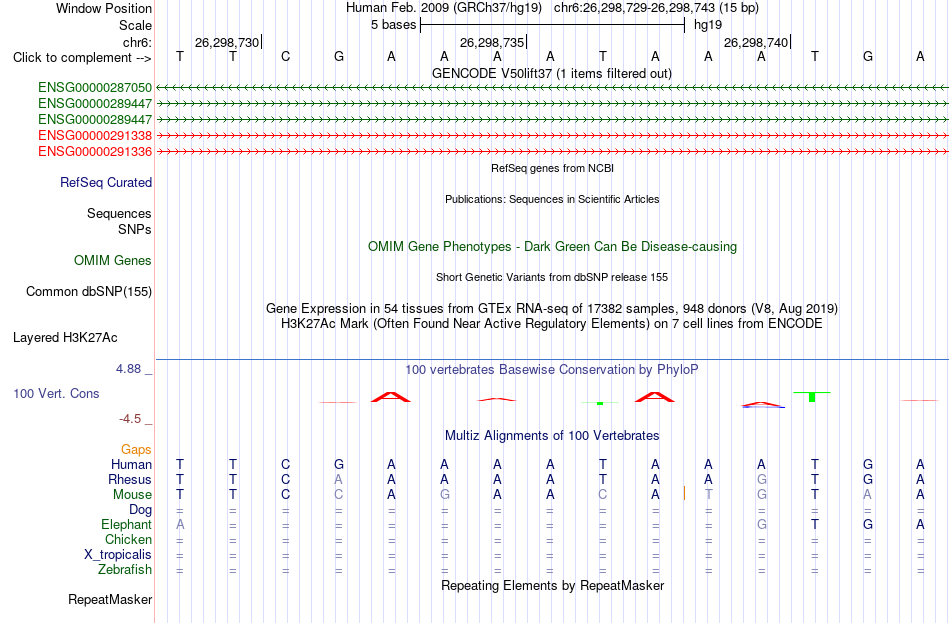Click 'Publications: Sequences in Scientific Articles' title

[552, 199]
